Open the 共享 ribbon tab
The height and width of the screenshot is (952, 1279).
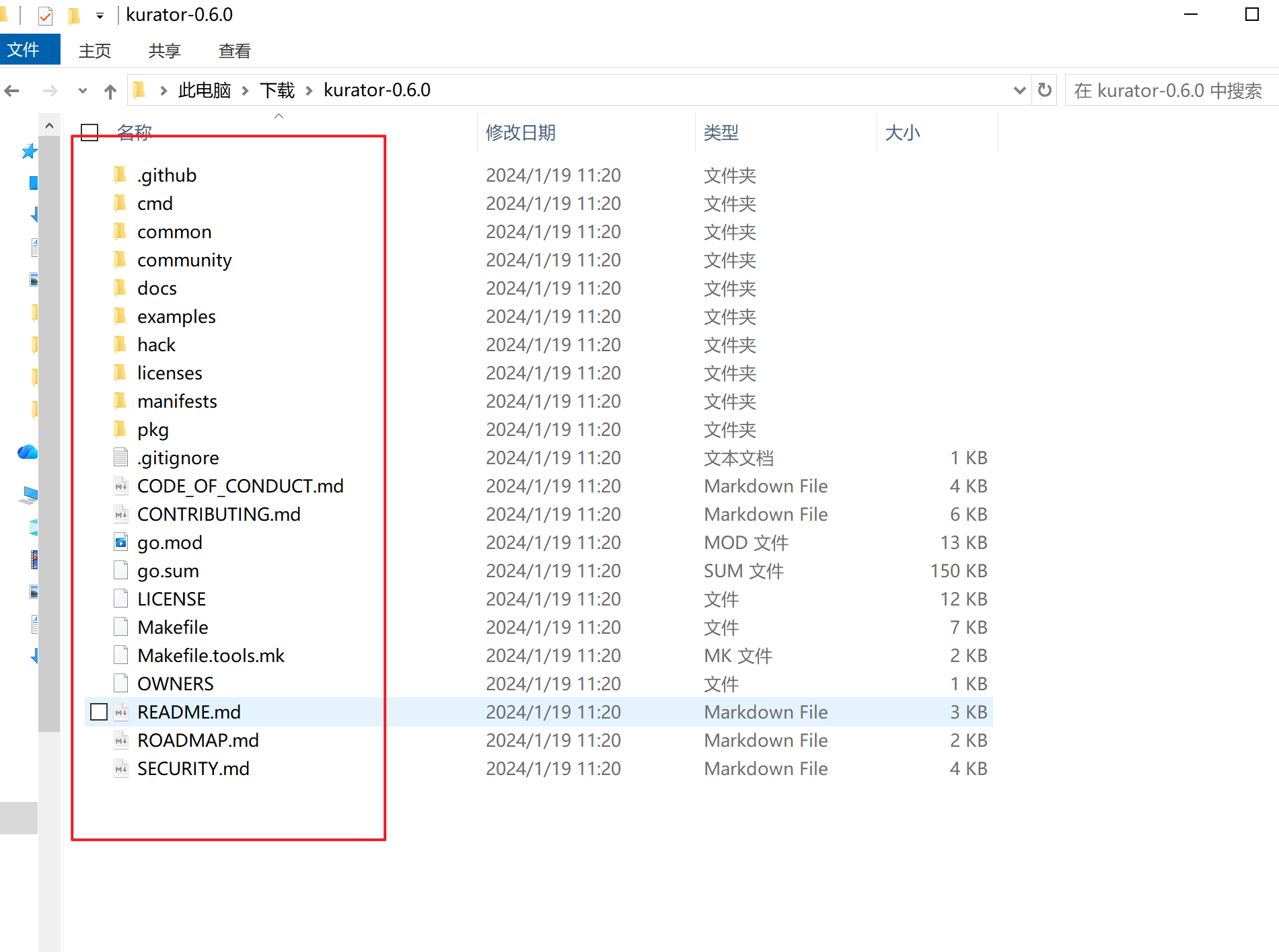point(164,50)
